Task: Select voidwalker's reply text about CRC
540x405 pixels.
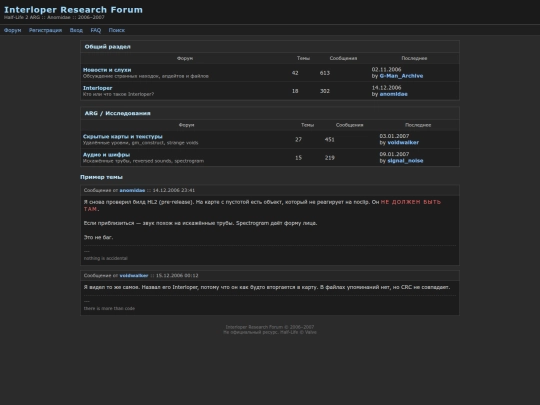Action: pyautogui.click(x=267, y=288)
